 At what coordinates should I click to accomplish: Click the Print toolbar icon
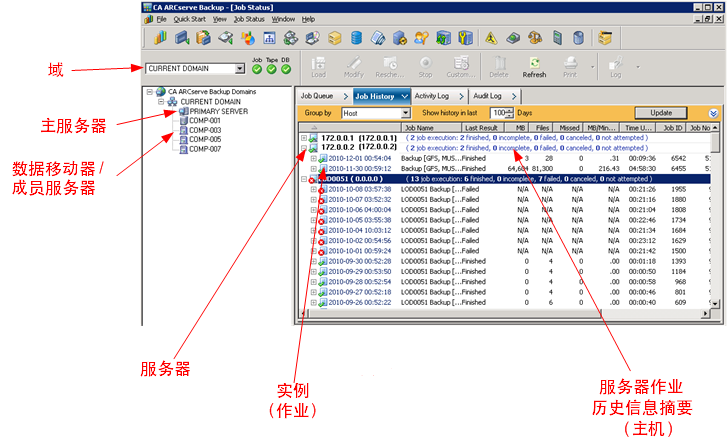click(569, 67)
